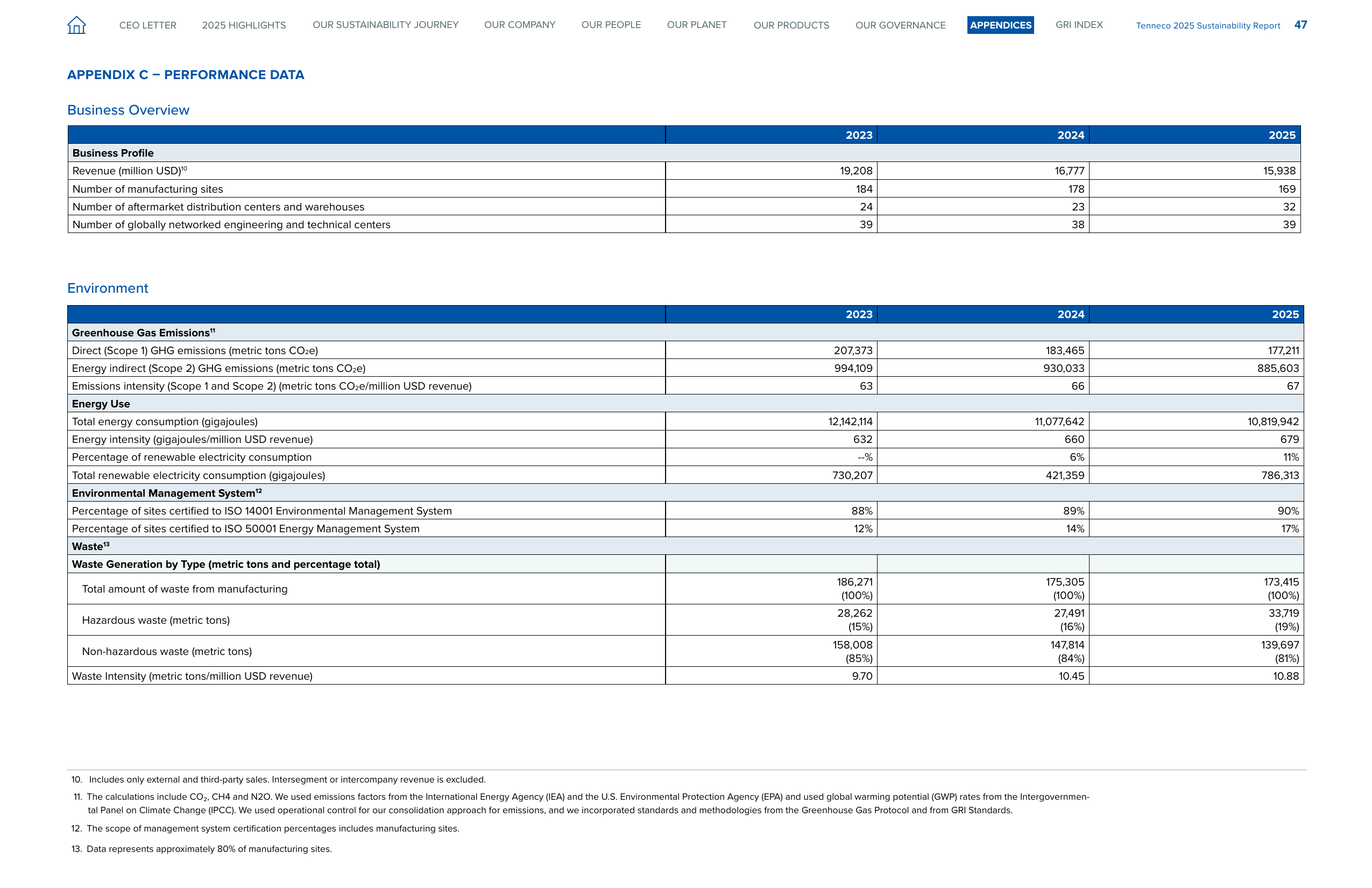Select the 2023 Scope 1 emissions value 207,373

tap(853, 350)
